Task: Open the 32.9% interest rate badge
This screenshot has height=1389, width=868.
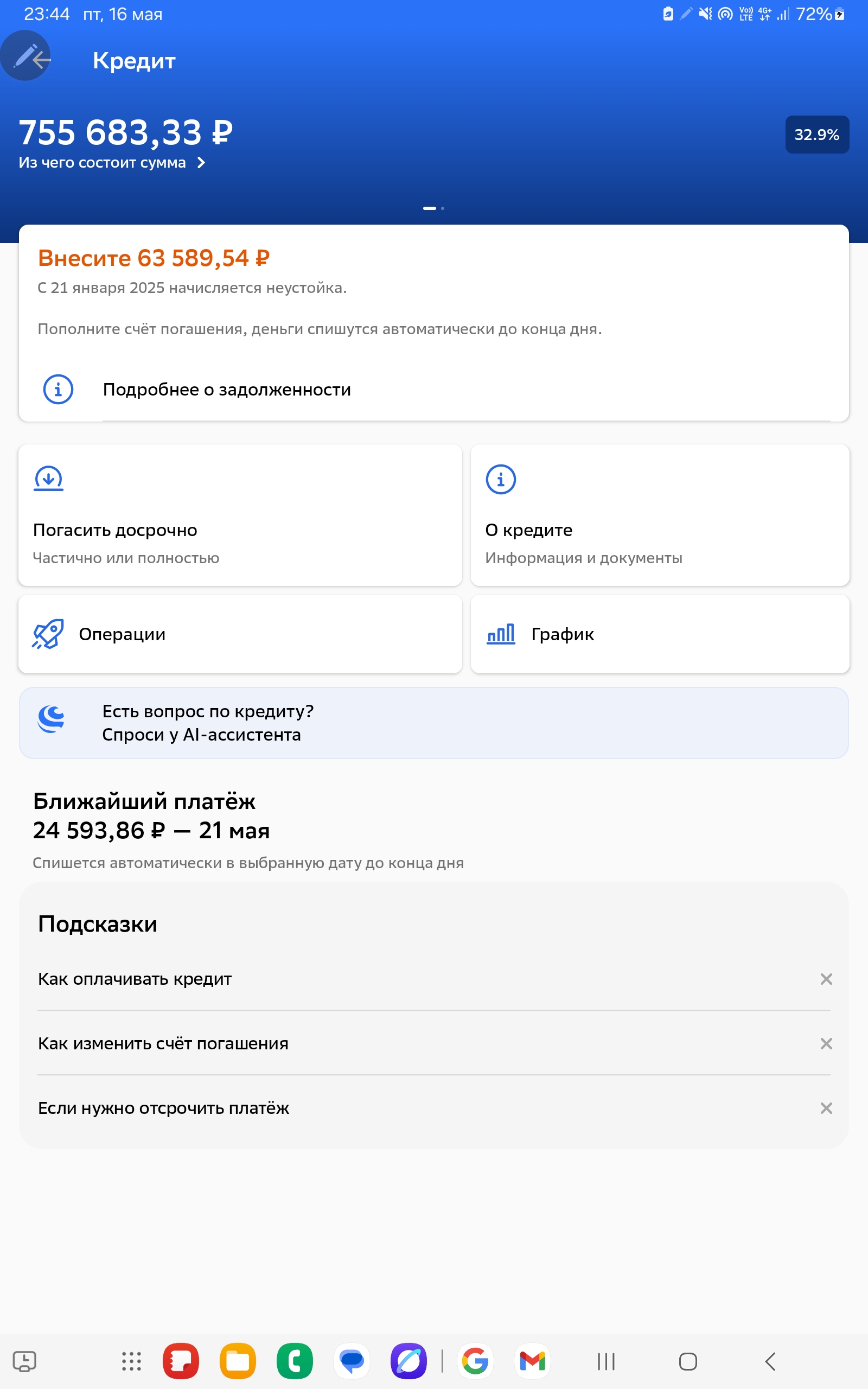Action: [817, 135]
